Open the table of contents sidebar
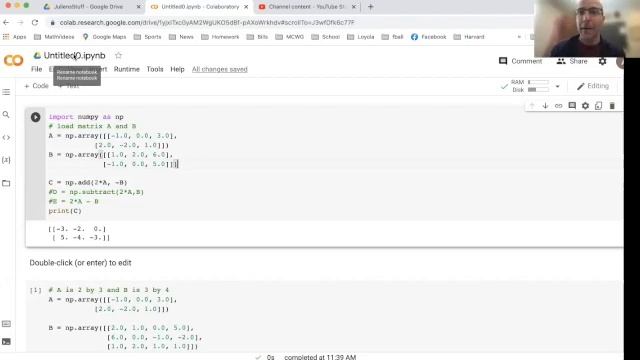This screenshot has width=640, height=360. click(6, 92)
